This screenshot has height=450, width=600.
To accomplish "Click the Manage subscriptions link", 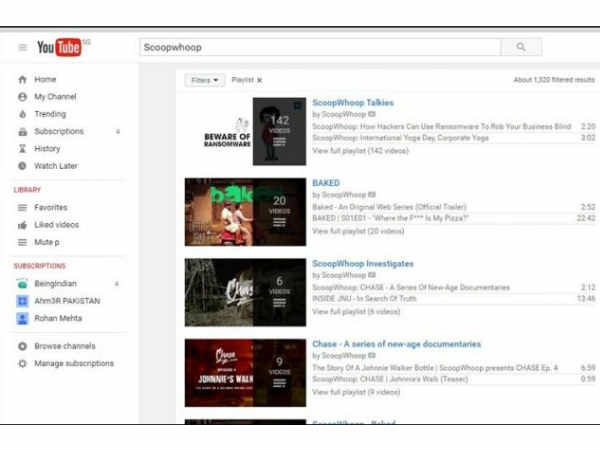I will click(74, 363).
